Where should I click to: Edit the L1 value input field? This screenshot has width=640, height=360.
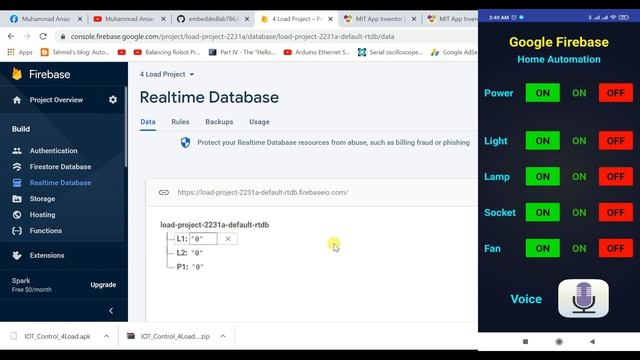[203, 239]
